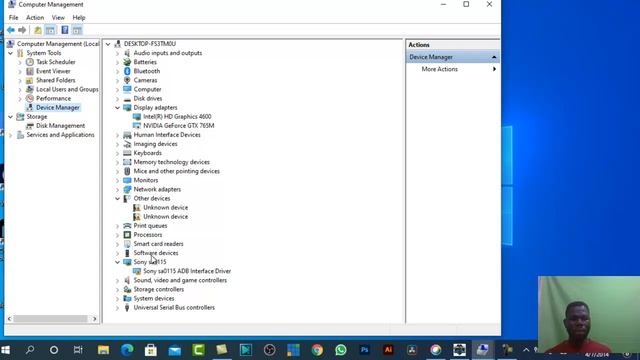Open WhatsApp from the taskbar
This screenshot has width=640, height=360.
coord(341,350)
